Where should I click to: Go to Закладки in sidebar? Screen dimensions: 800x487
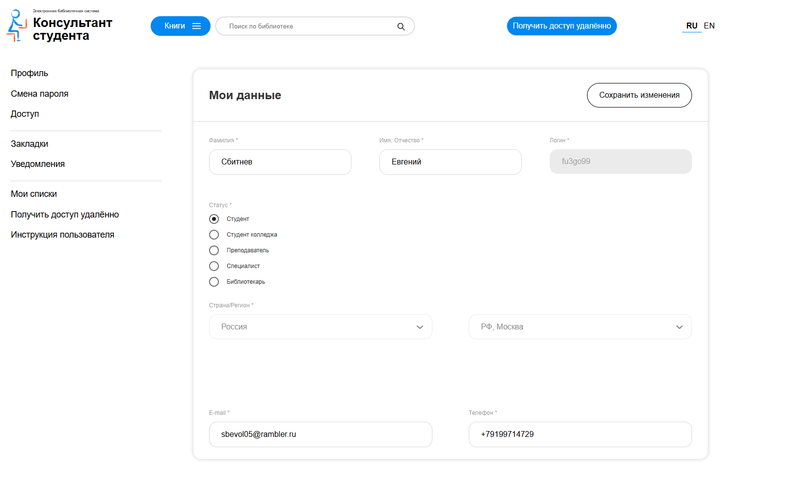click(30, 144)
